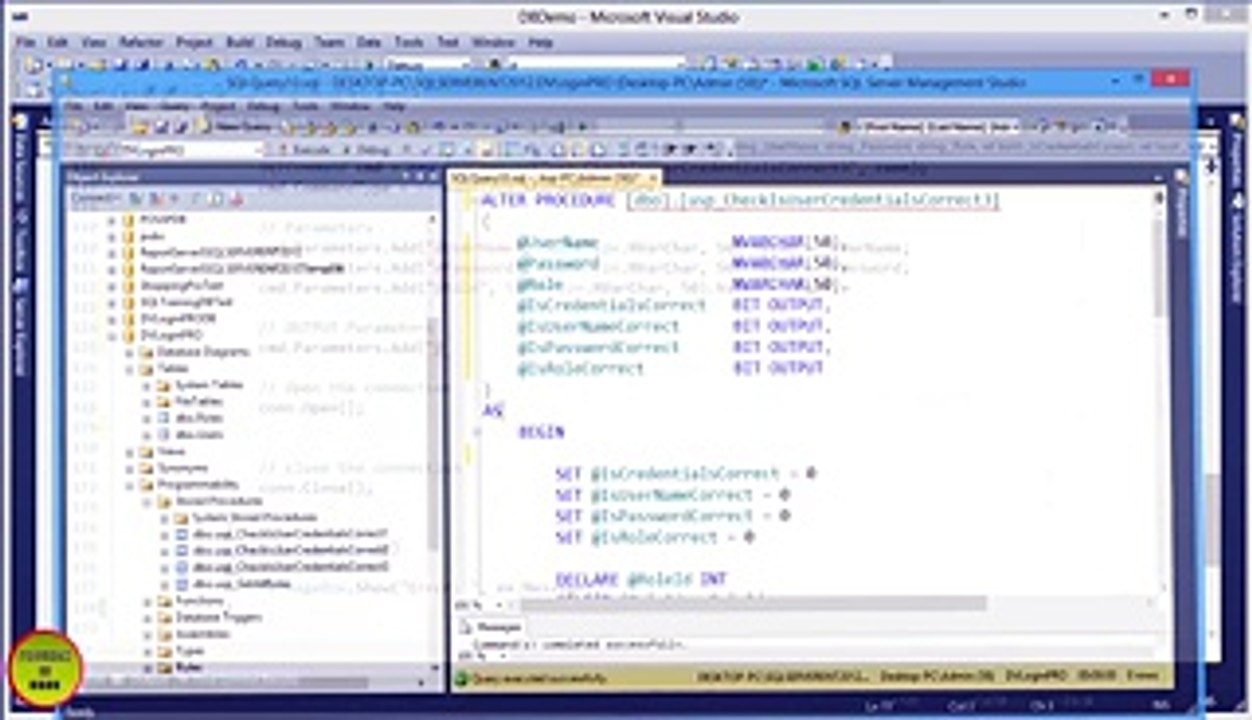Click the Execute button in SSMS
Screen dimensions: 1252x720
coord(304,149)
